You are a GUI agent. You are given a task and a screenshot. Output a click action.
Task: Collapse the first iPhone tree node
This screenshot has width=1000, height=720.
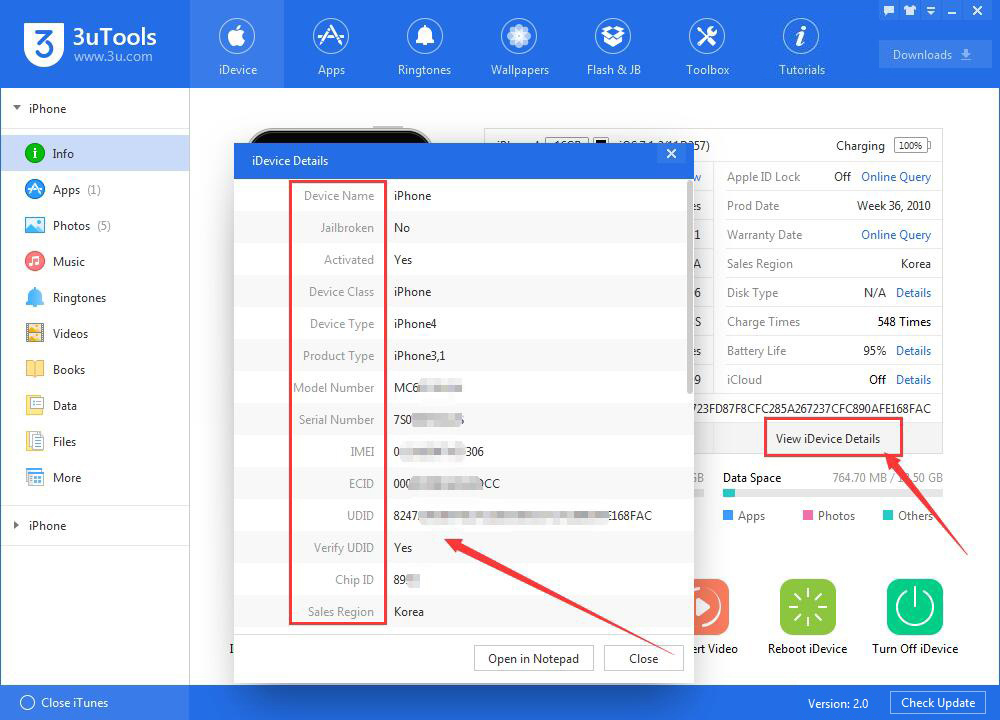click(x=17, y=108)
